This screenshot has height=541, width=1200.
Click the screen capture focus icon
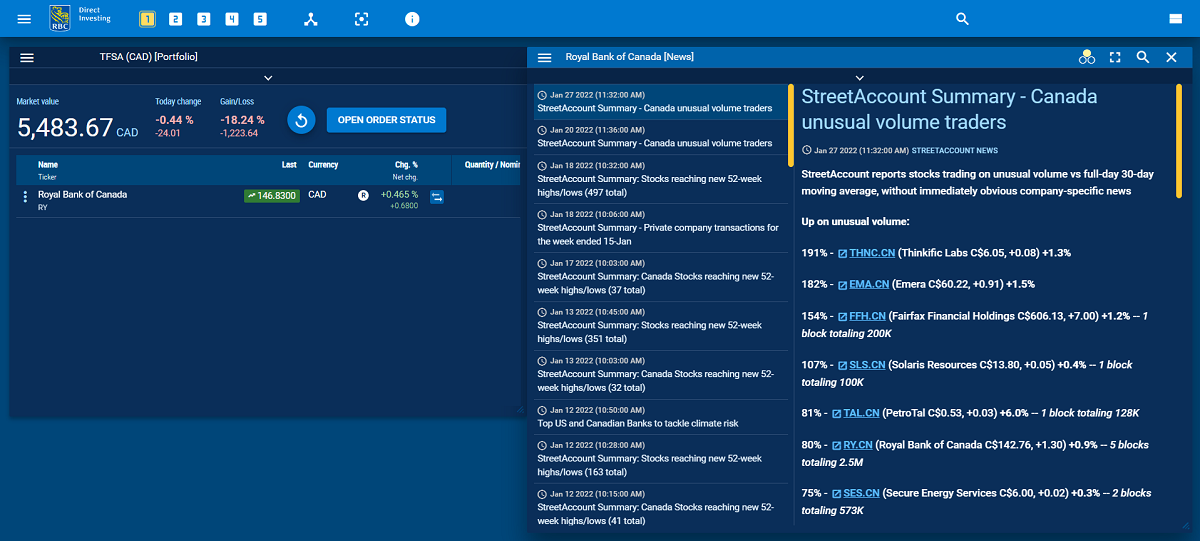[x=361, y=19]
